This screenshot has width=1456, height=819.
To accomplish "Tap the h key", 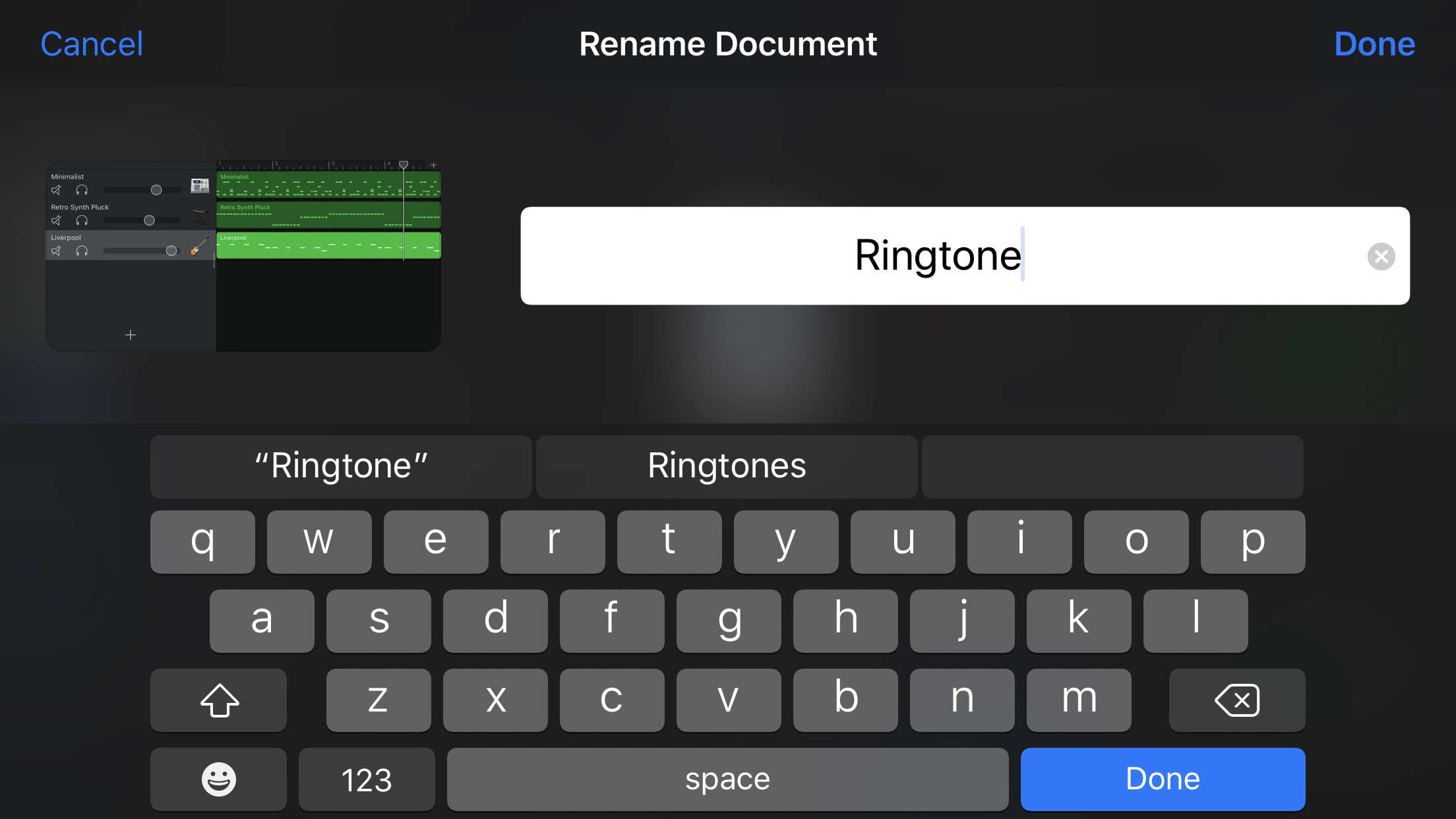I will [x=845, y=621].
